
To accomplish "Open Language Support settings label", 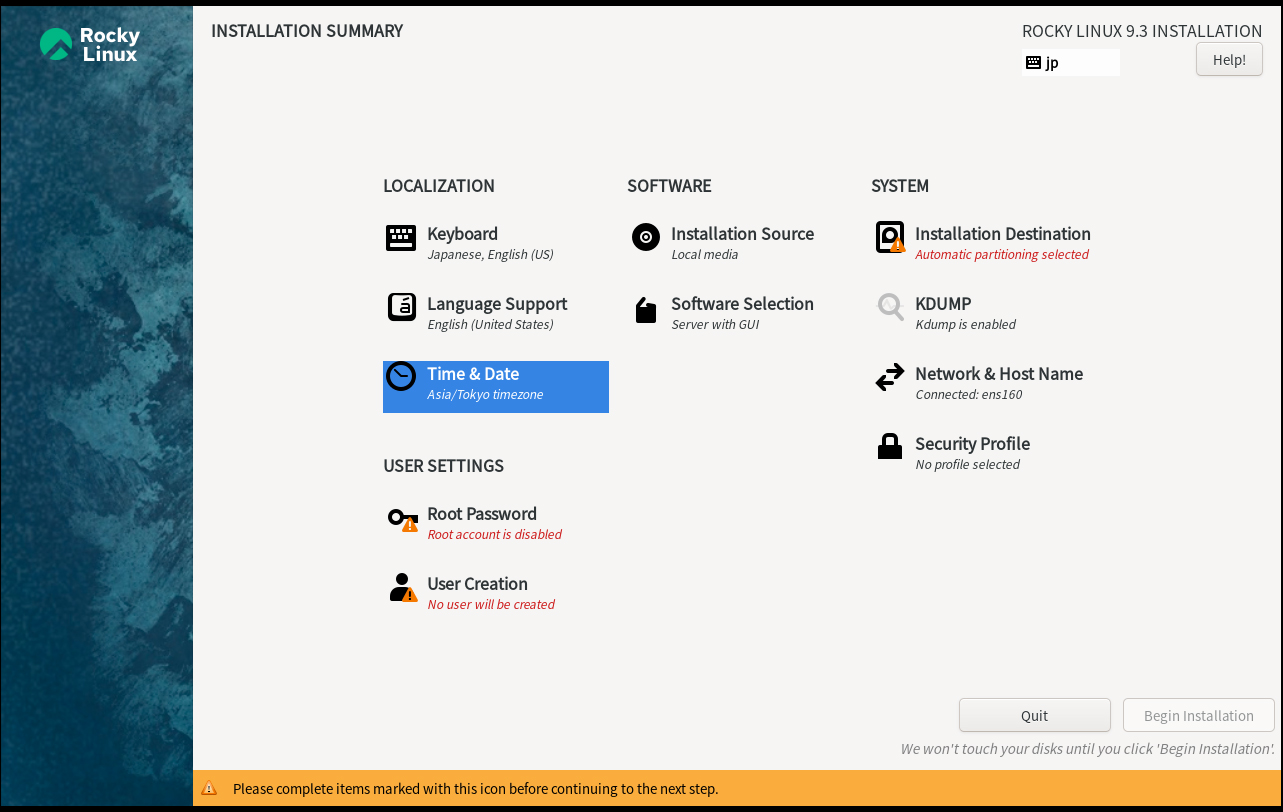I will pyautogui.click(x=497, y=304).
